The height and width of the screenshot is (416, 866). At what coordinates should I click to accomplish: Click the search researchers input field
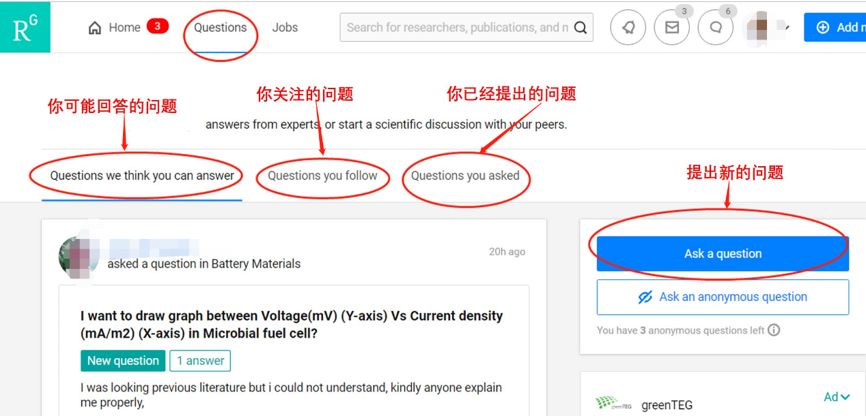click(x=457, y=28)
